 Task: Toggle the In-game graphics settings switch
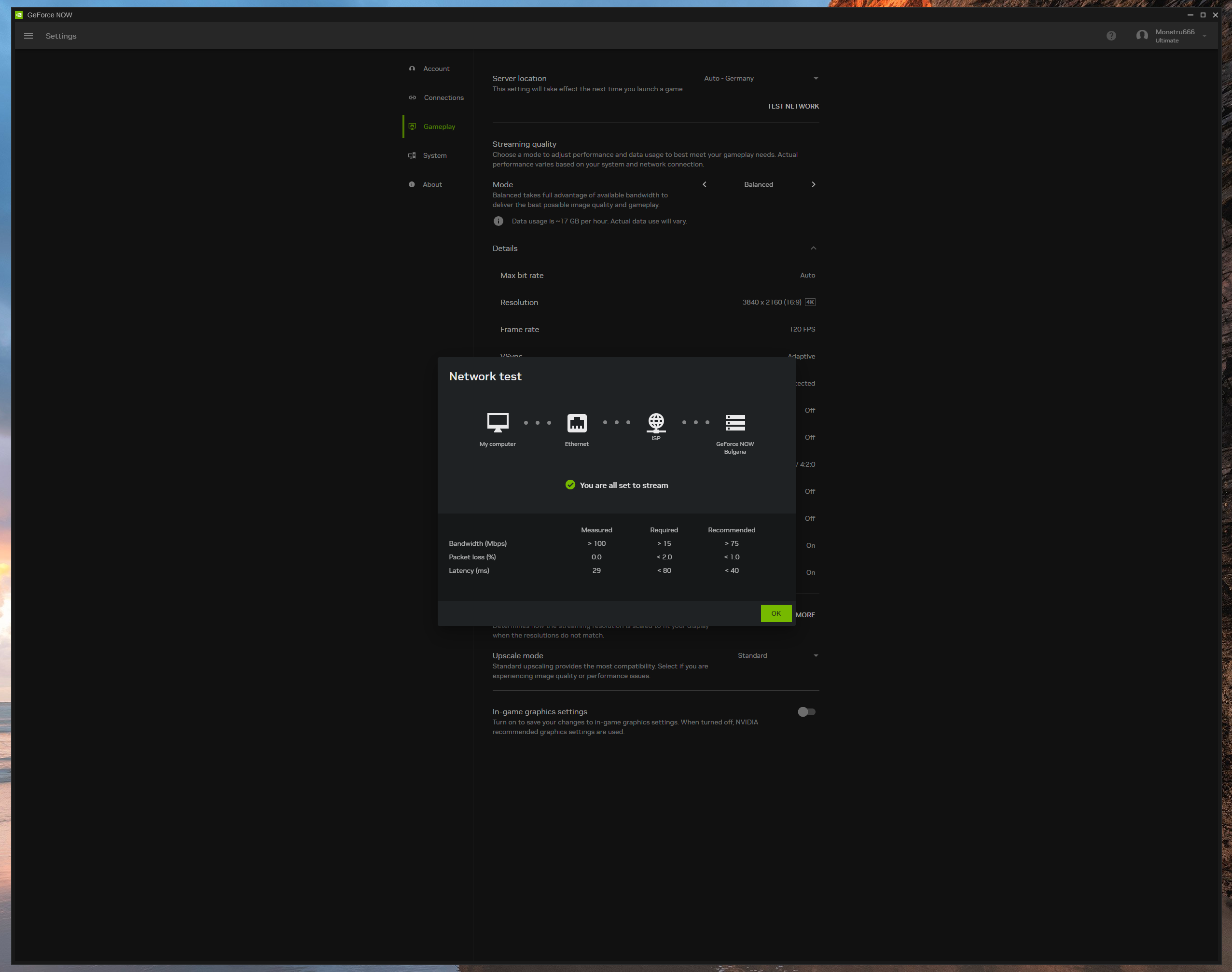(x=806, y=712)
